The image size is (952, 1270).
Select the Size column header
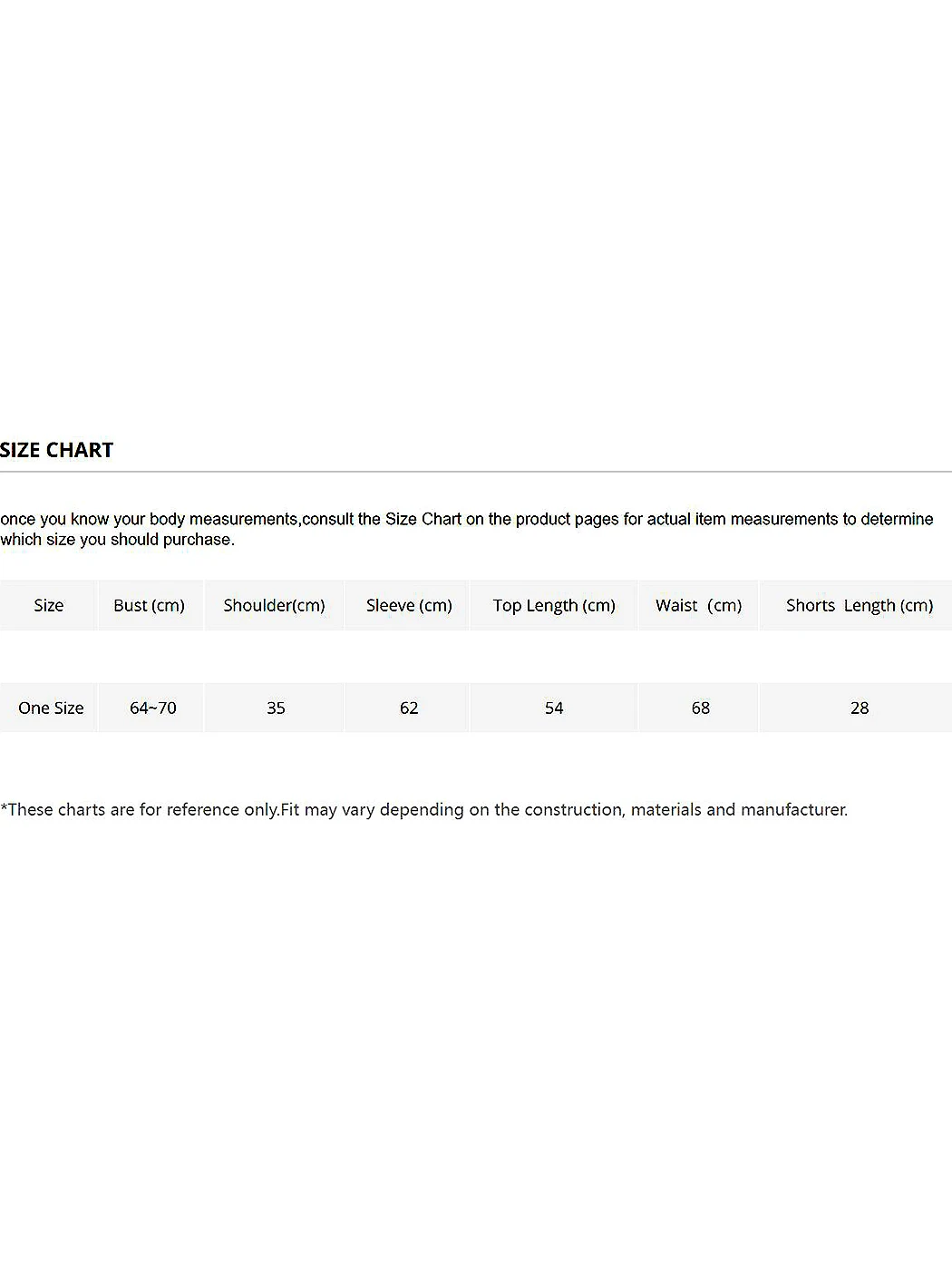pyautogui.click(x=49, y=605)
